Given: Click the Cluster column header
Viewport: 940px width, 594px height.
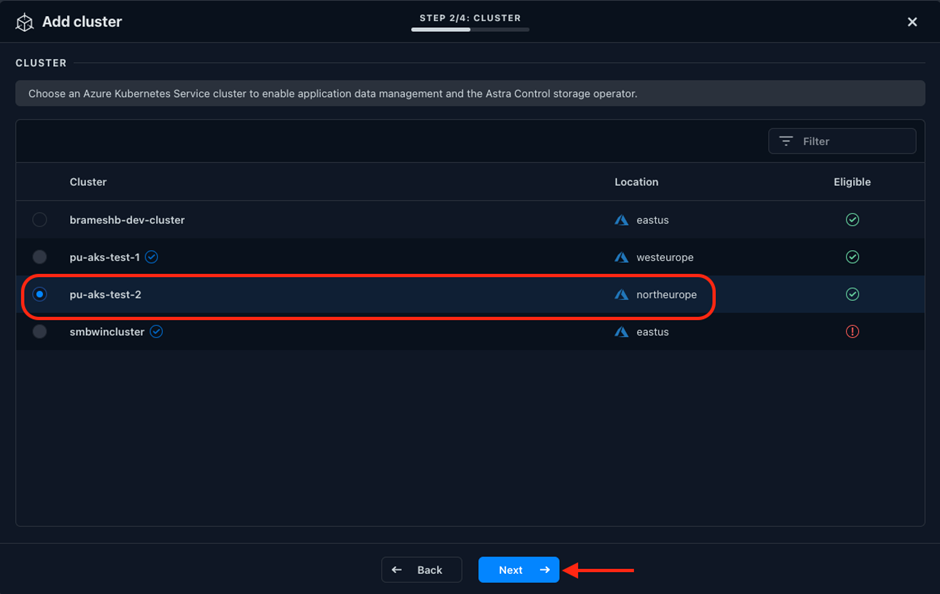Looking at the screenshot, I should click(88, 182).
